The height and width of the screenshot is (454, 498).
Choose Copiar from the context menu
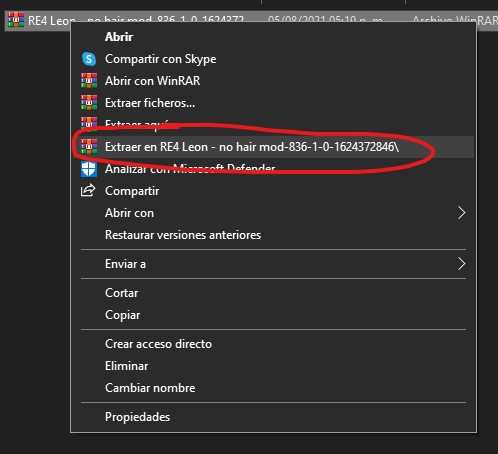[x=122, y=315]
